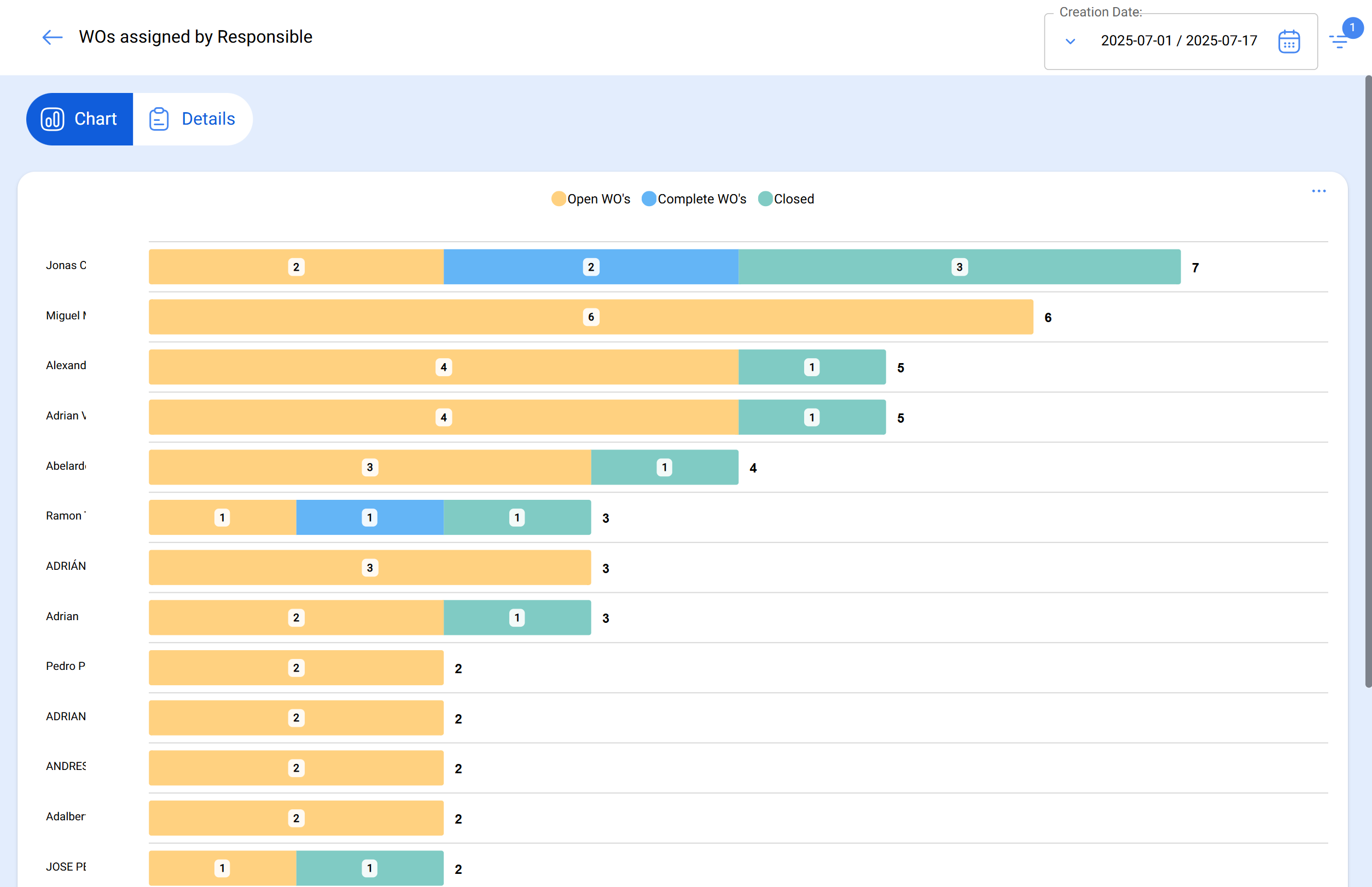Toggle the Complete WO's legend series

(694, 199)
